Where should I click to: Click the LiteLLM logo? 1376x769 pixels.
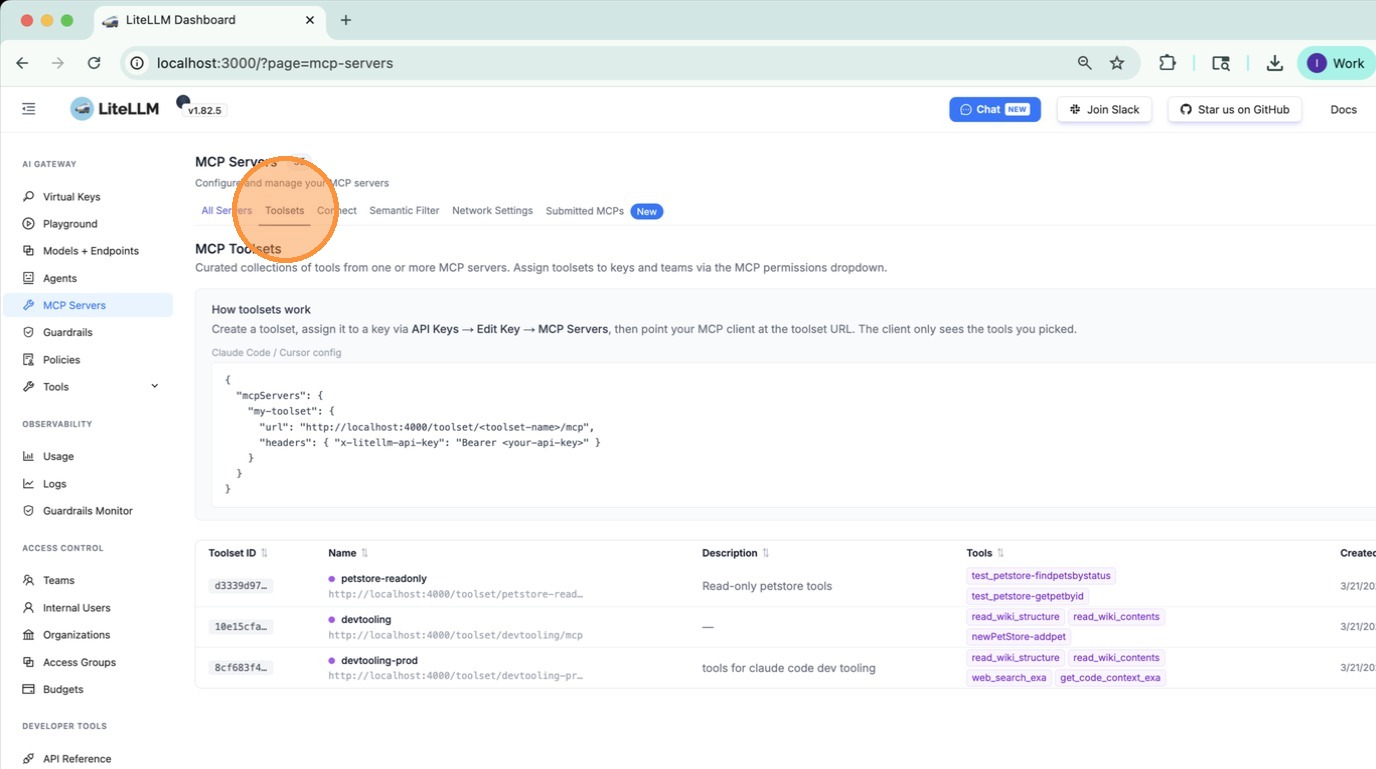coord(115,109)
